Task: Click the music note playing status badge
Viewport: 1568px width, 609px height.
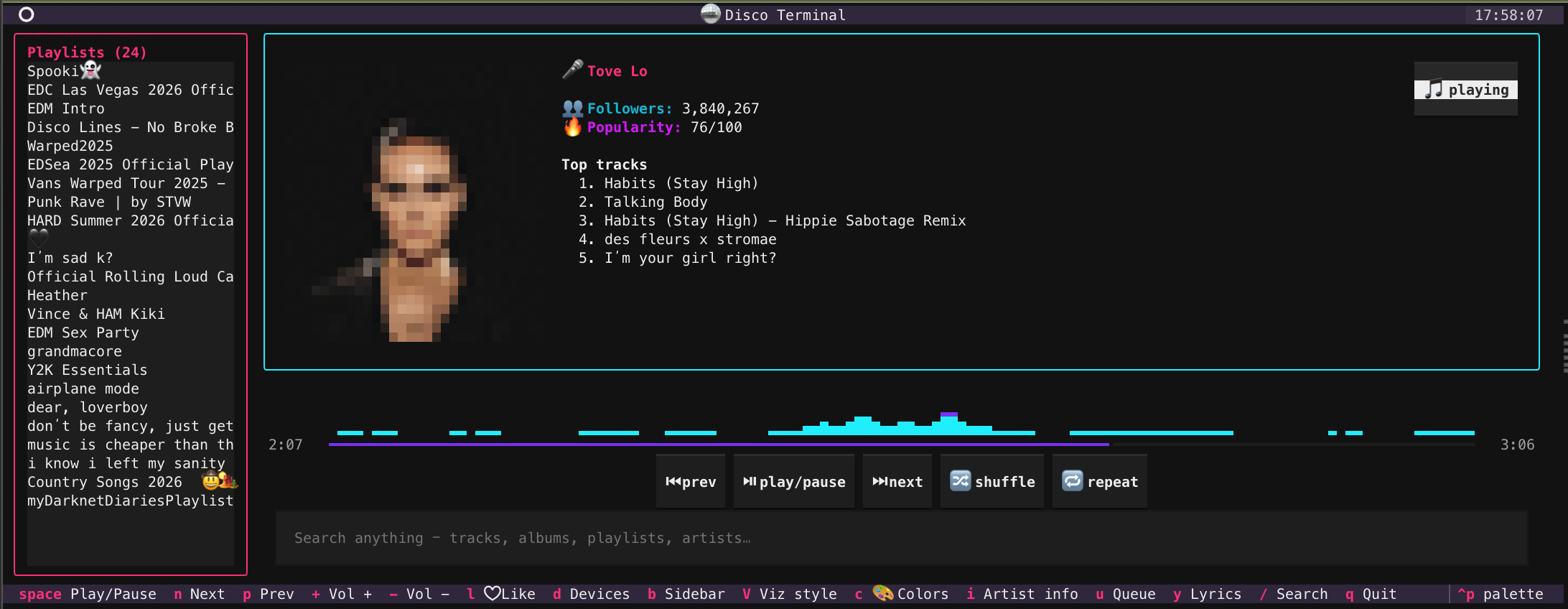Action: tap(1466, 90)
